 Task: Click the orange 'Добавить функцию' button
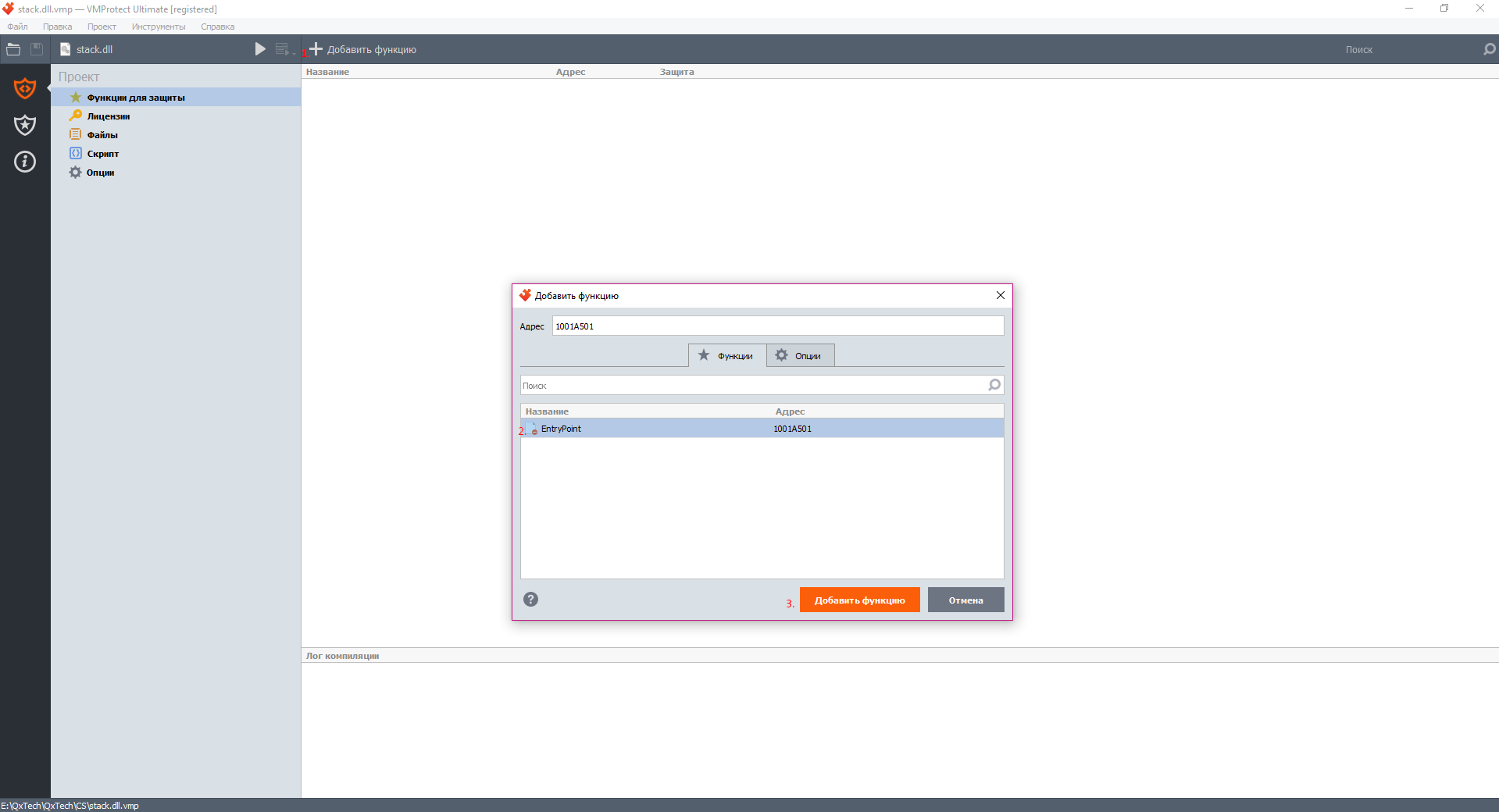[859, 600]
